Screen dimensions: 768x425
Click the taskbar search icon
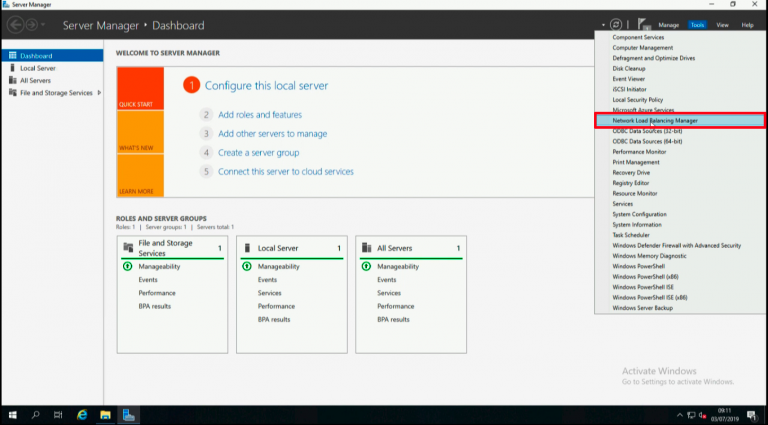point(35,415)
